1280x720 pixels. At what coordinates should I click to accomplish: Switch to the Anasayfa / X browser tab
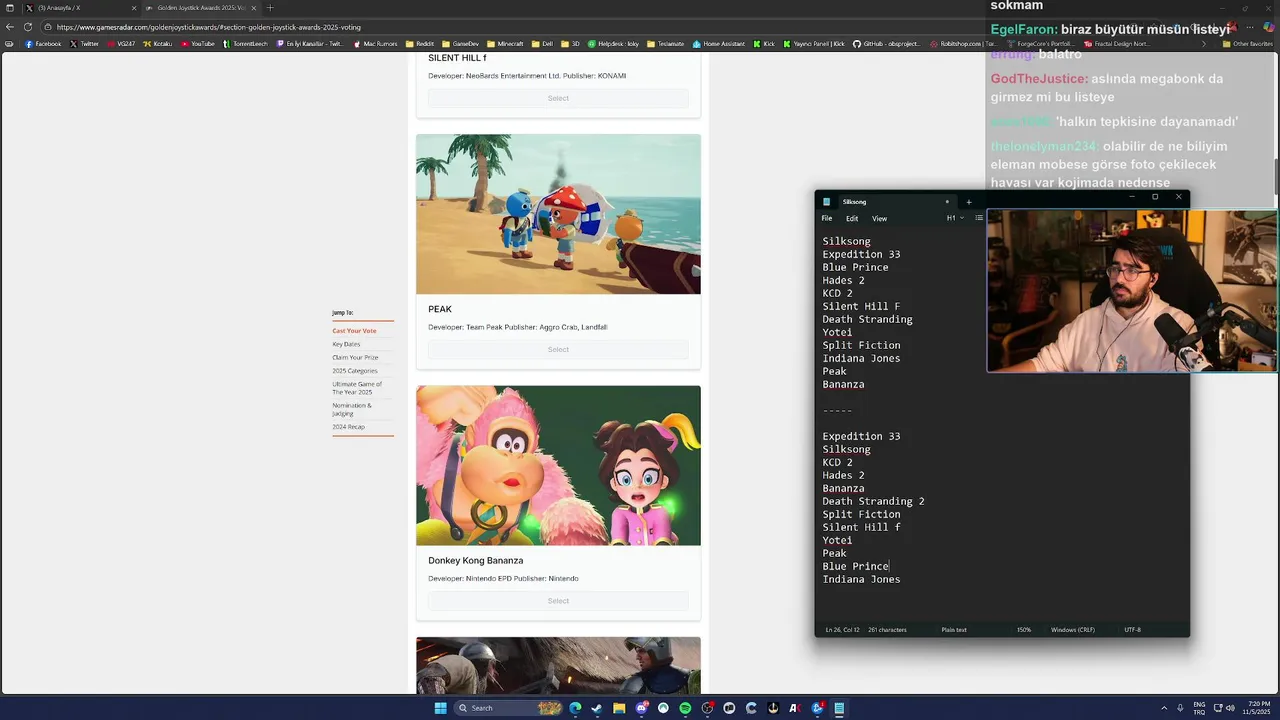click(80, 8)
